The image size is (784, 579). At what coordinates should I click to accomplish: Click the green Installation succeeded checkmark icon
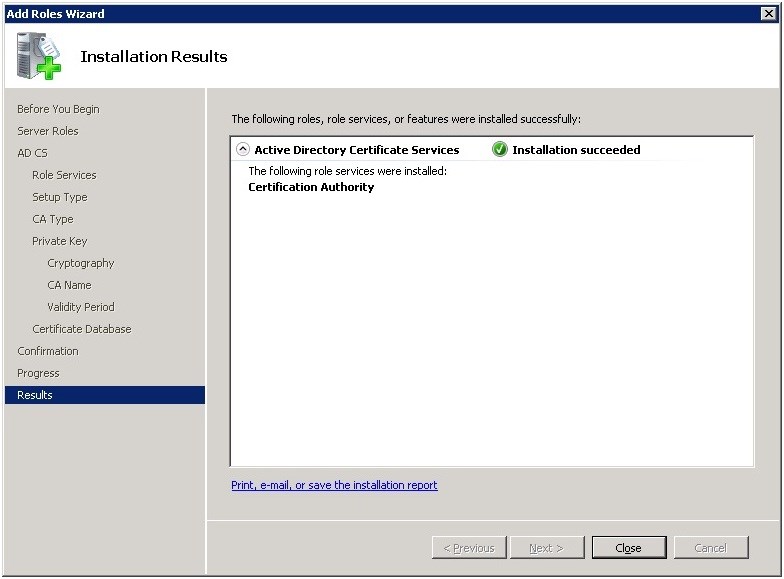coord(499,149)
